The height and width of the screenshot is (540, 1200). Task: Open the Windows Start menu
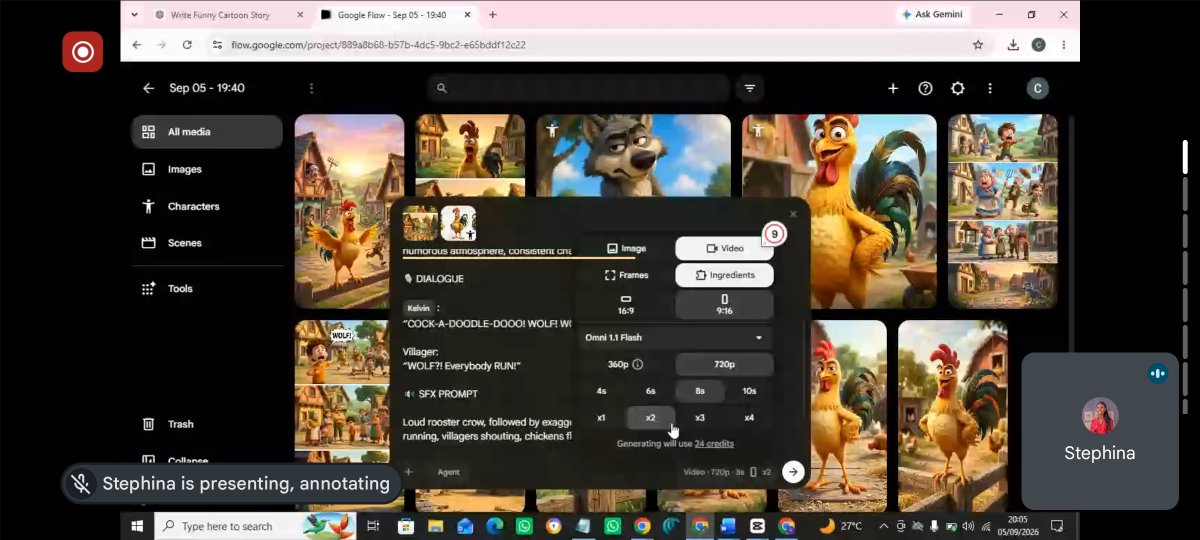(137, 526)
